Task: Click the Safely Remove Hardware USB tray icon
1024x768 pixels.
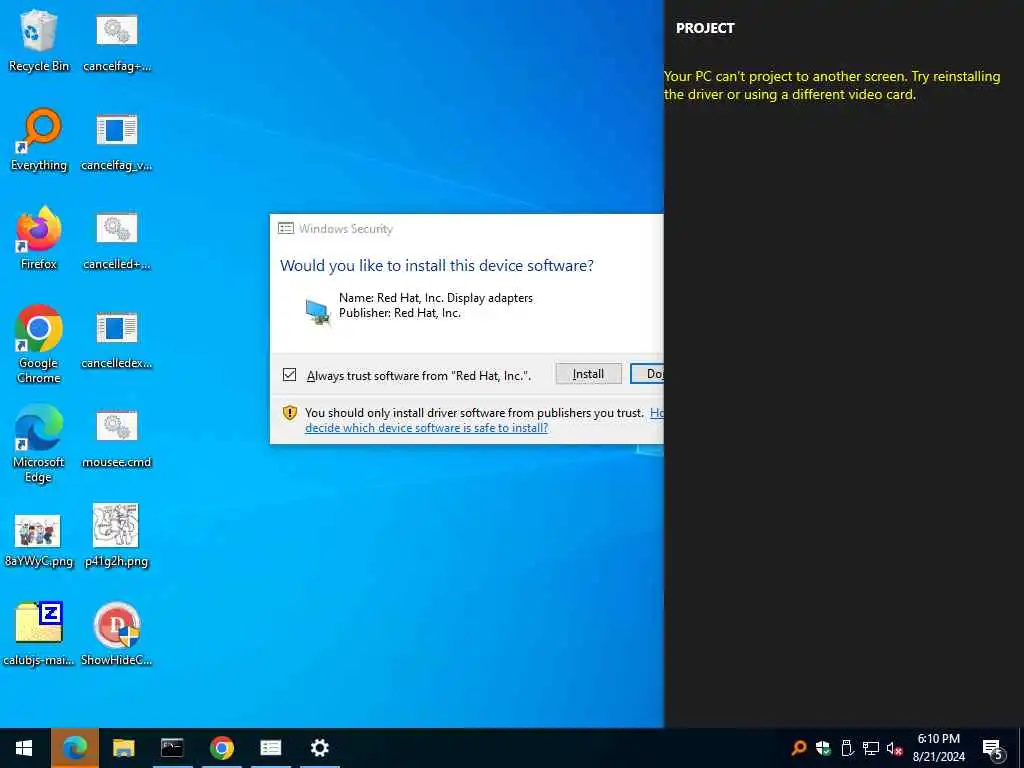Action: coord(847,748)
